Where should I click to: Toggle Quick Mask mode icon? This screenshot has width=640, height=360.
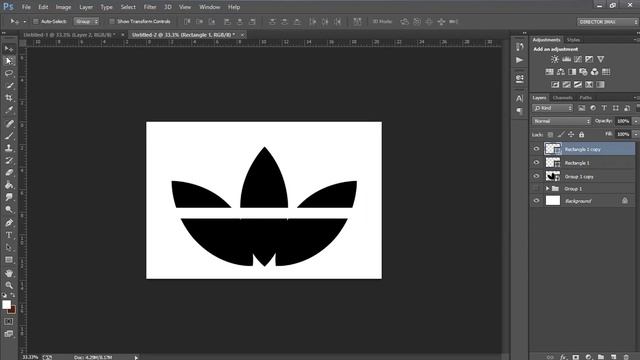point(9,322)
